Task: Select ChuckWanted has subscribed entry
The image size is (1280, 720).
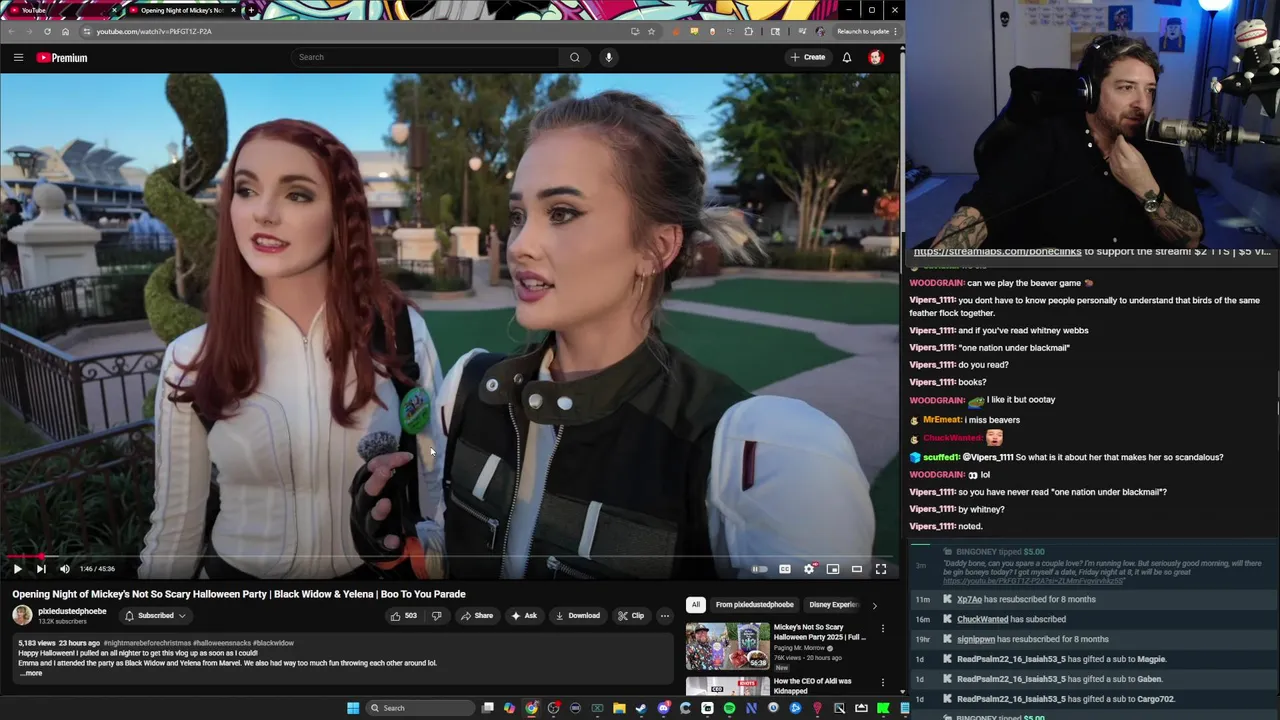Action: click(1090, 619)
